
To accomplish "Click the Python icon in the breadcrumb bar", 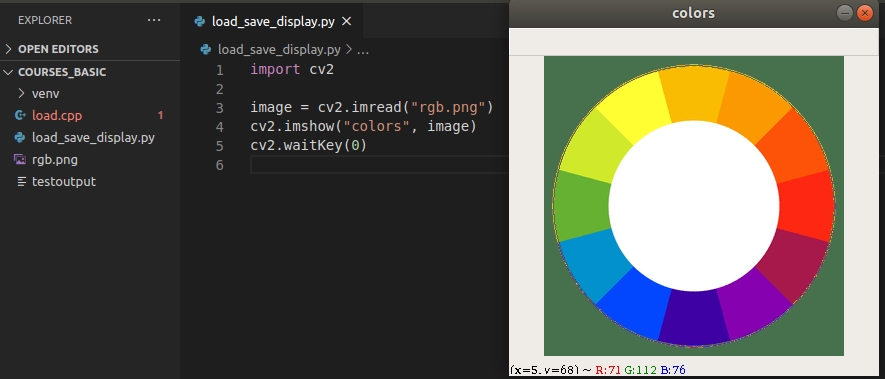I will (206, 50).
